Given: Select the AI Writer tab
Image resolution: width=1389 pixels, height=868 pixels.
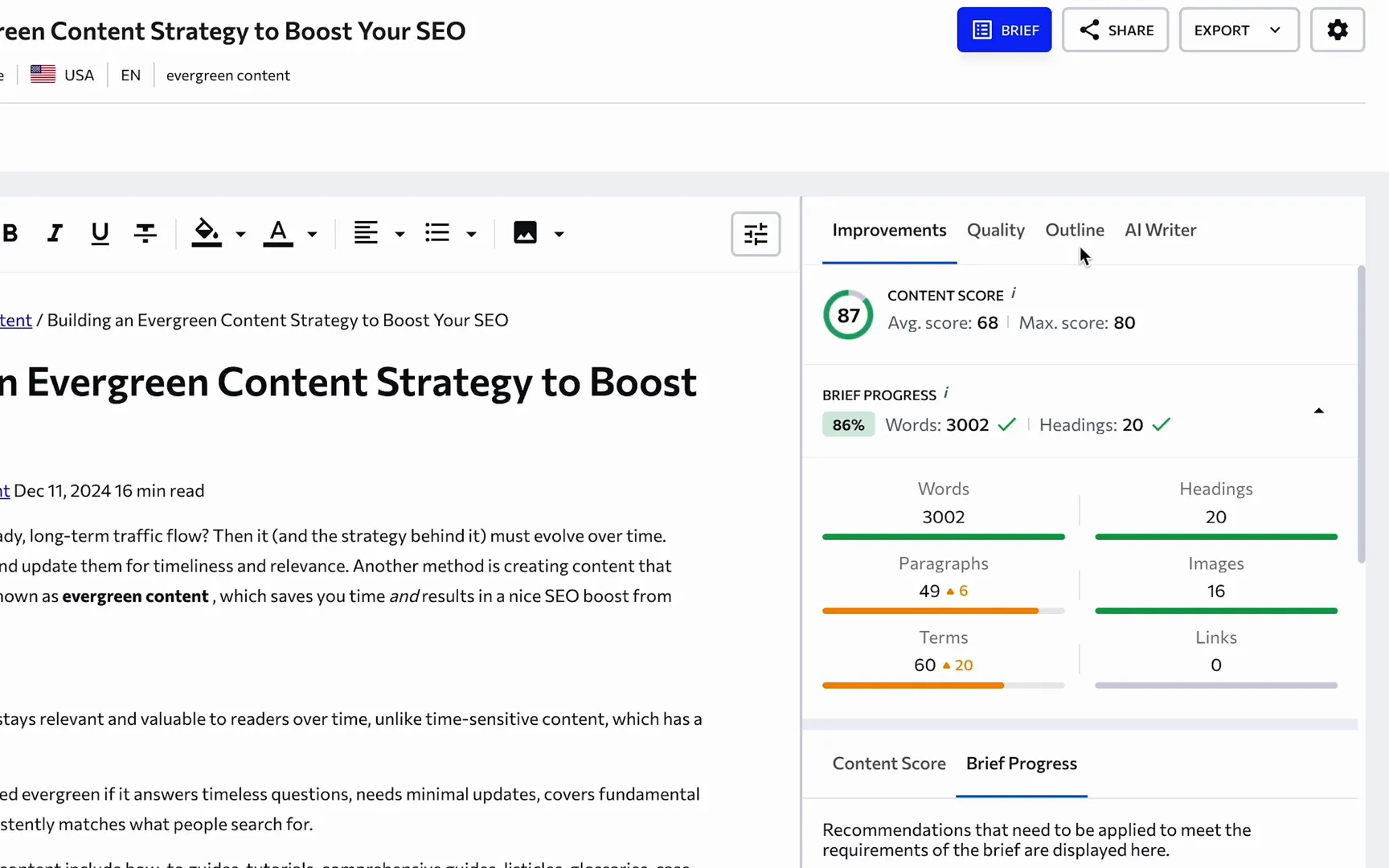Looking at the screenshot, I should (1160, 231).
